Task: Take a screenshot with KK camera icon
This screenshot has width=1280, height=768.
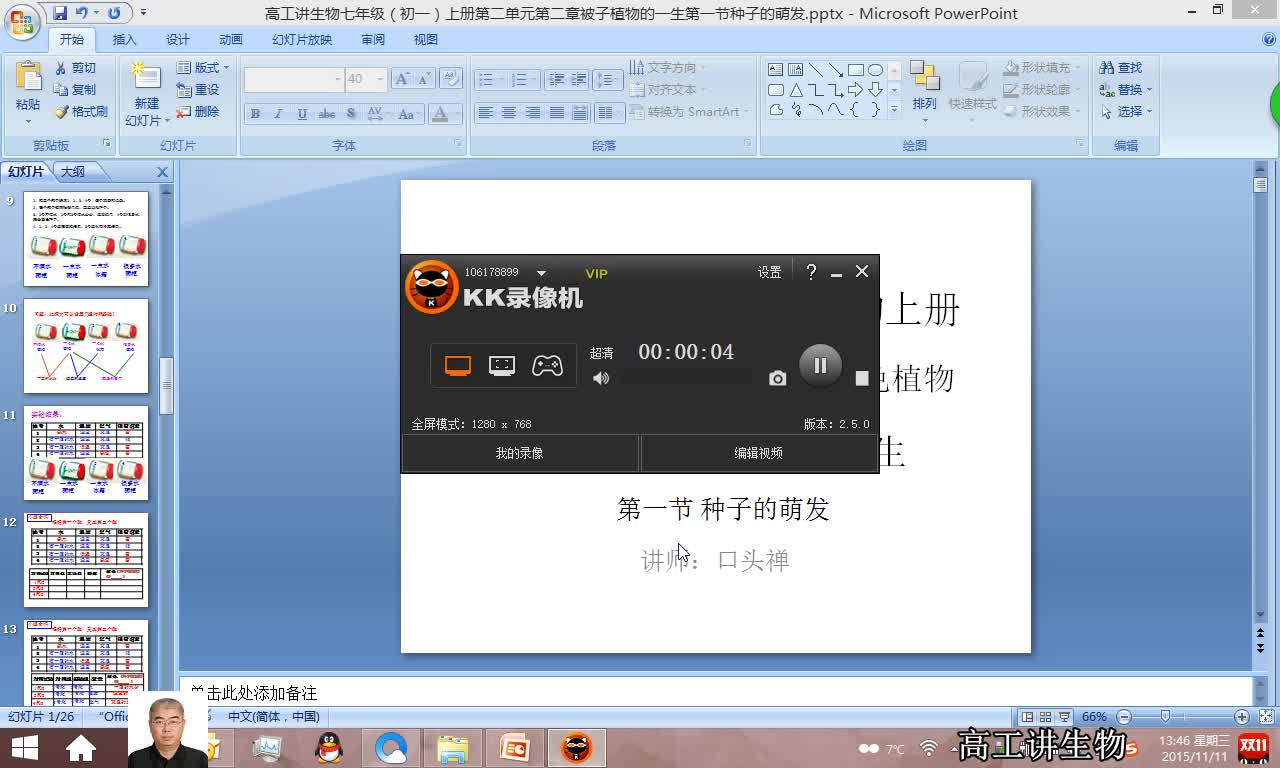Action: click(x=777, y=378)
